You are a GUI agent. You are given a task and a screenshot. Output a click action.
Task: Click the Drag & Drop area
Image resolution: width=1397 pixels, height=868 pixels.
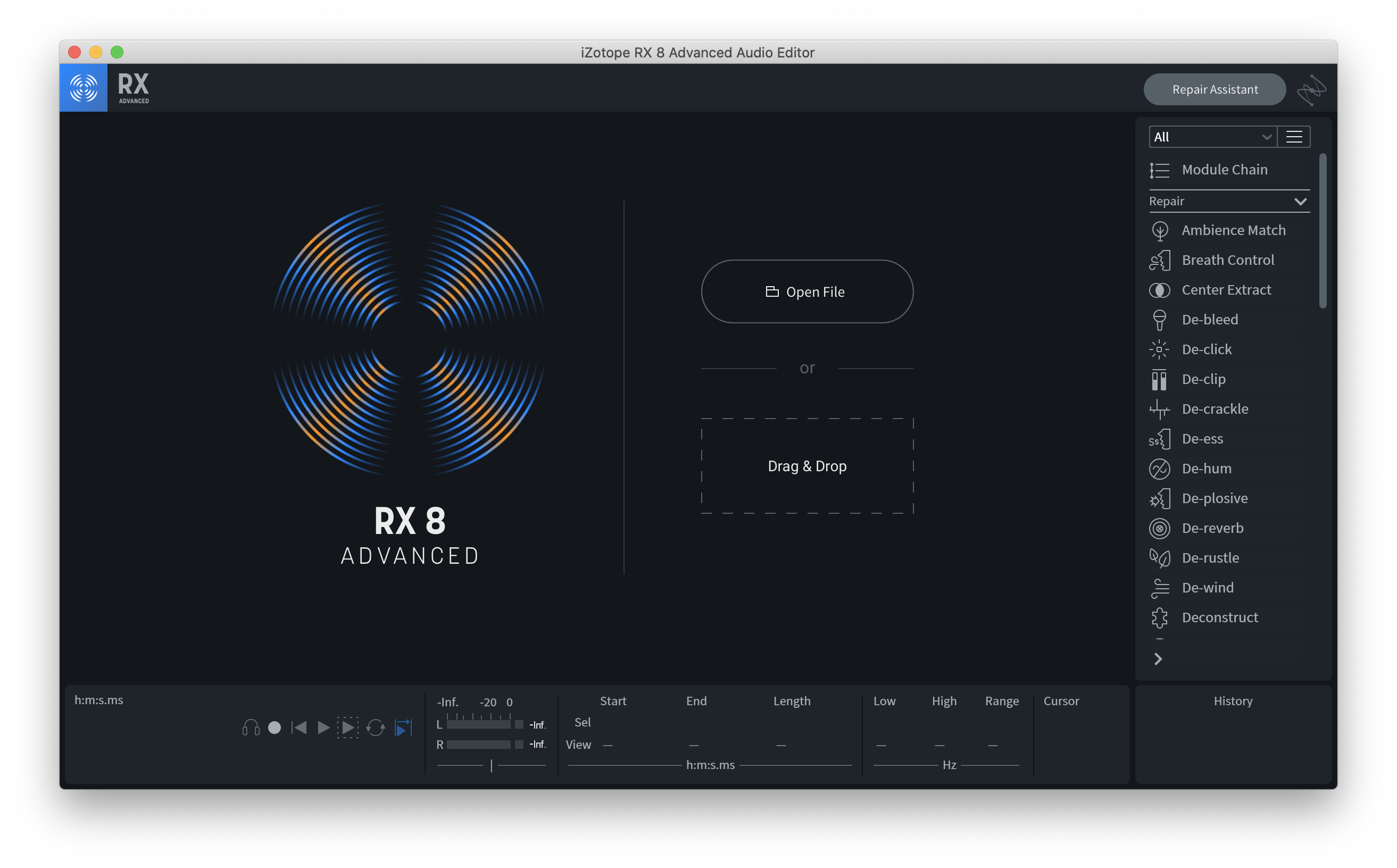click(806, 466)
